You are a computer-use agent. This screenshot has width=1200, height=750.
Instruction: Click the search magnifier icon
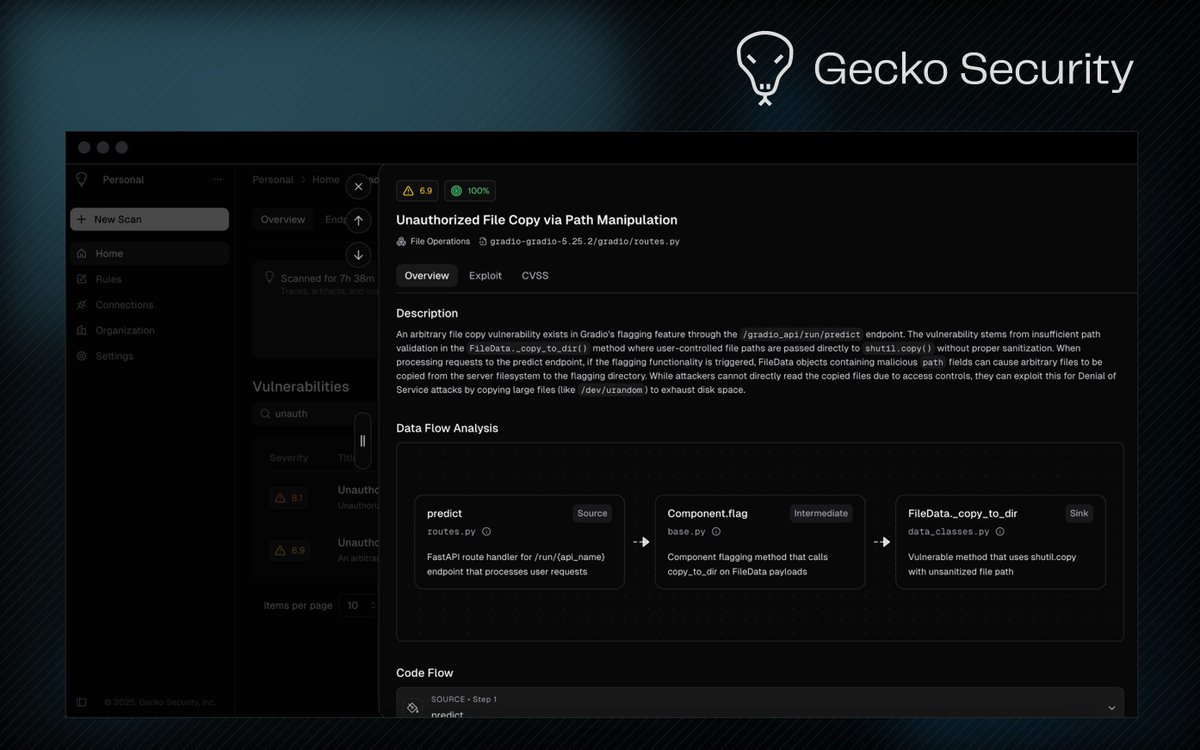point(265,414)
